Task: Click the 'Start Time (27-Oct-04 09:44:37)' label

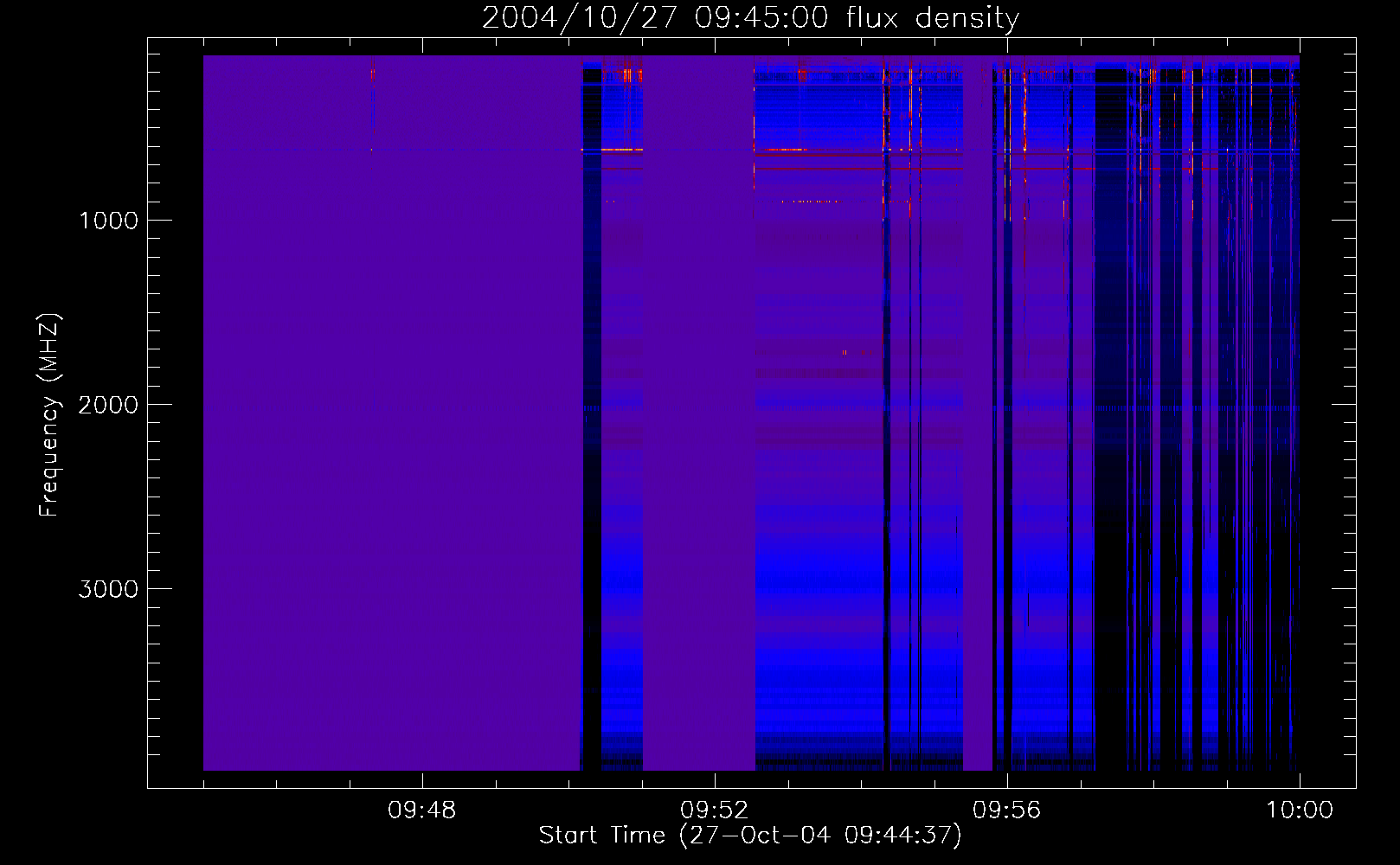Action: (750, 836)
